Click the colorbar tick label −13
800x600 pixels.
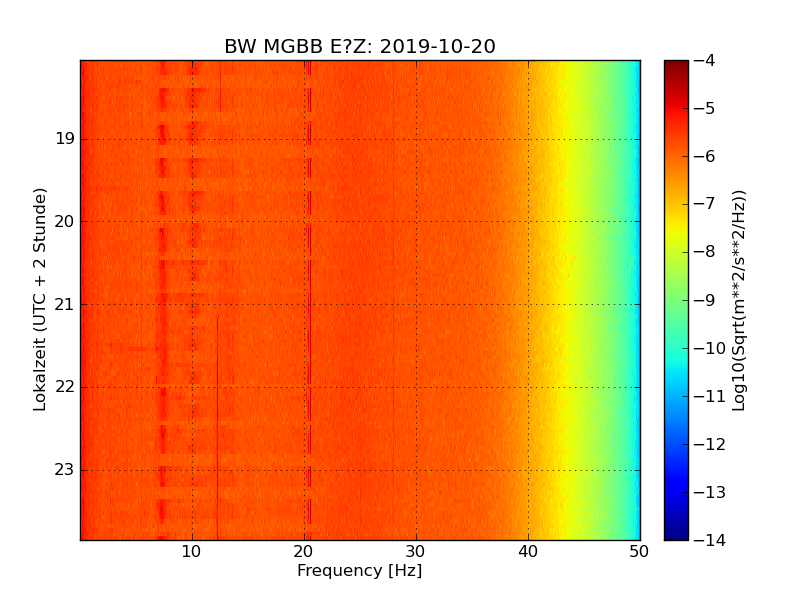710,492
